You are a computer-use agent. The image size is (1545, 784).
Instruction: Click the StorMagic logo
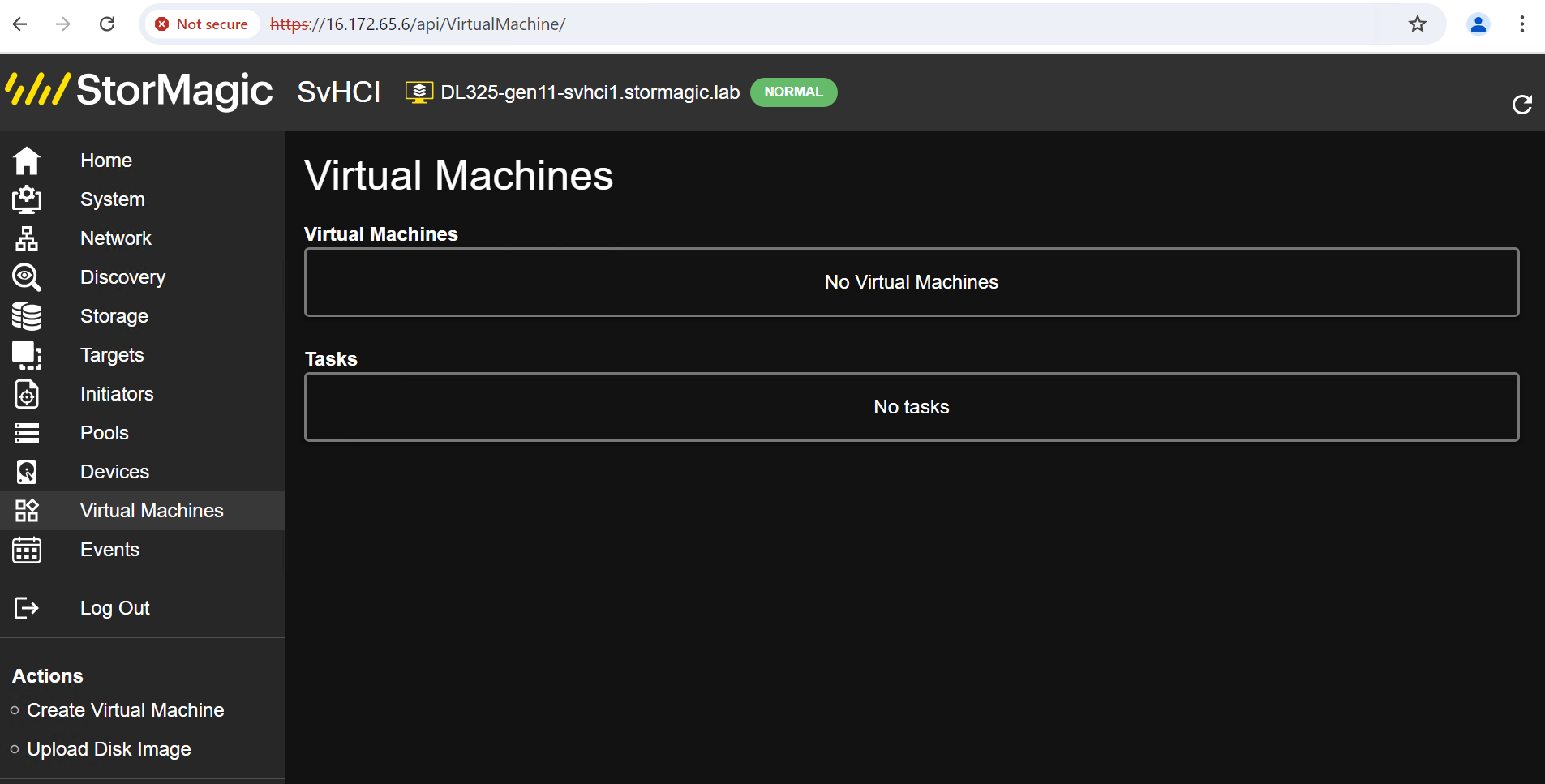[139, 90]
